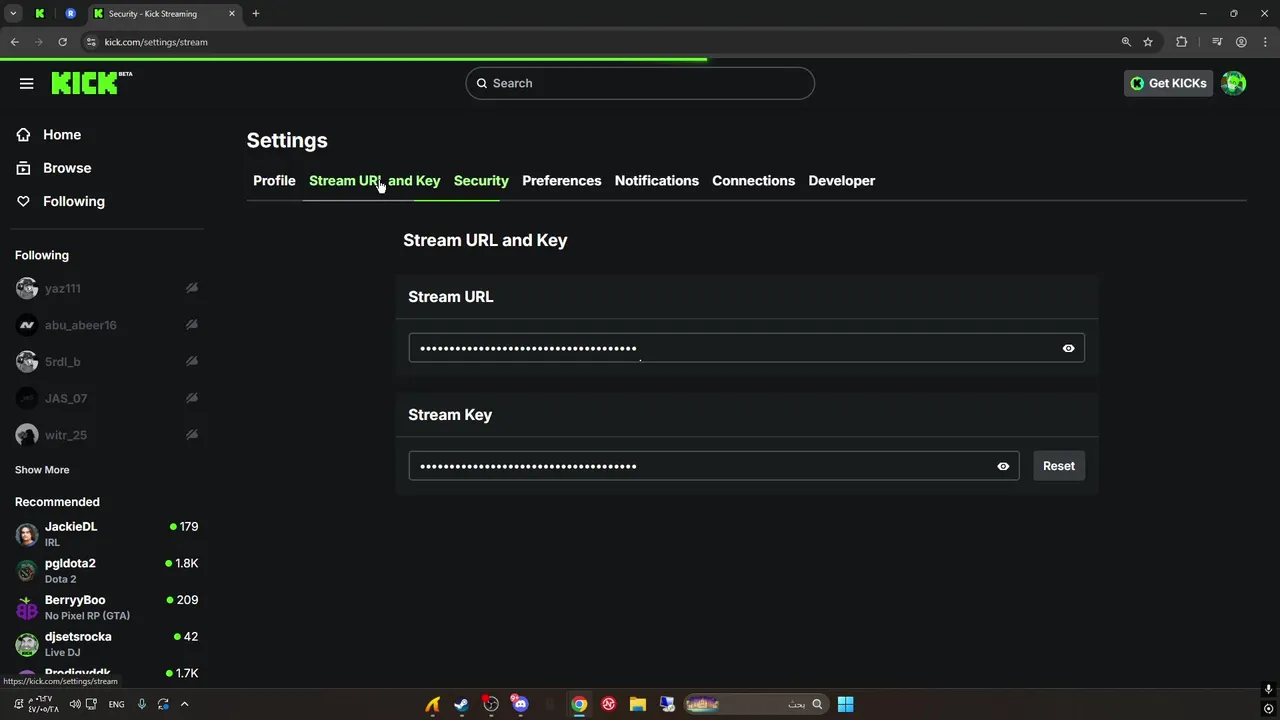The height and width of the screenshot is (720, 1280).
Task: Open followed channel witr_25
Action: click(66, 435)
